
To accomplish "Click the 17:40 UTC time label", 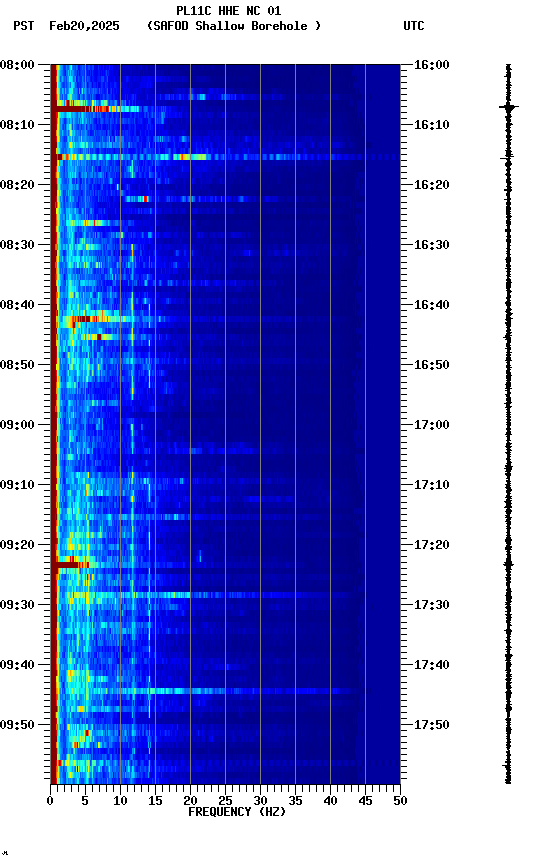I will (x=432, y=665).
